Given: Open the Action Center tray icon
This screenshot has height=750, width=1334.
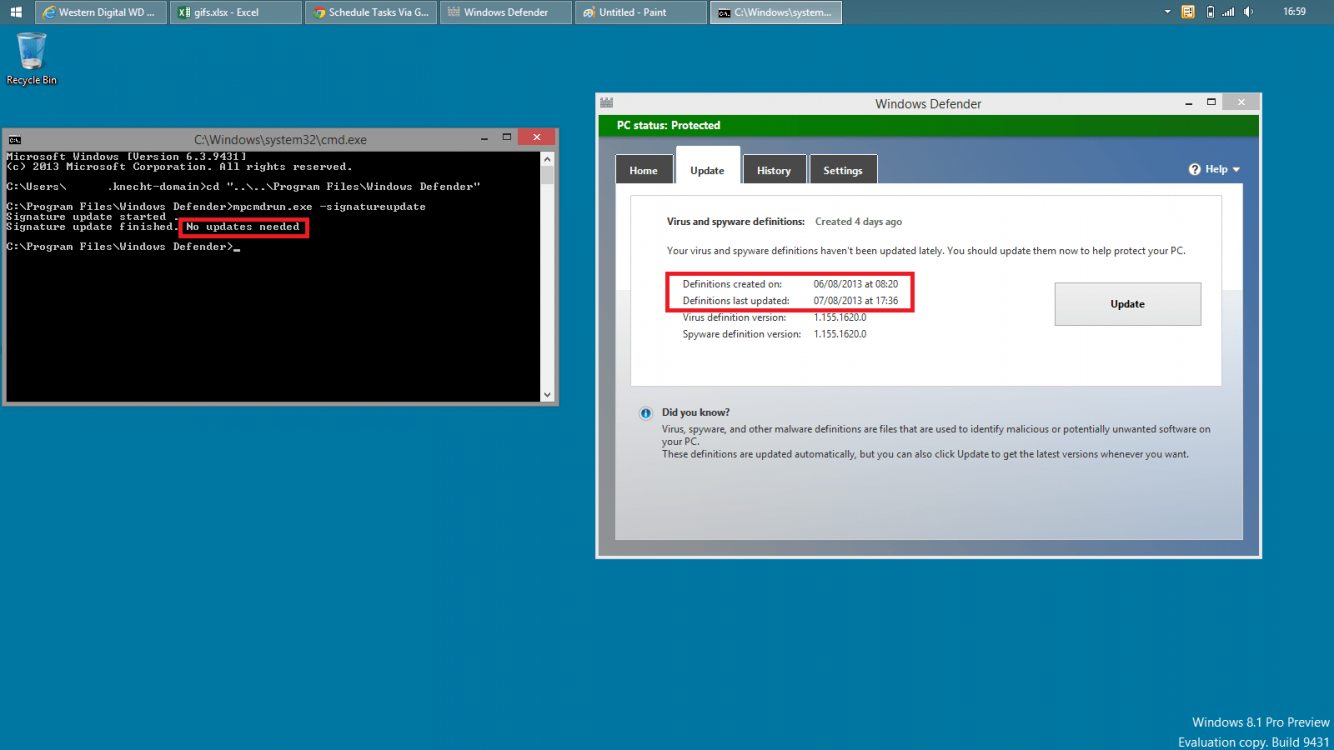Looking at the screenshot, I should click(1188, 12).
